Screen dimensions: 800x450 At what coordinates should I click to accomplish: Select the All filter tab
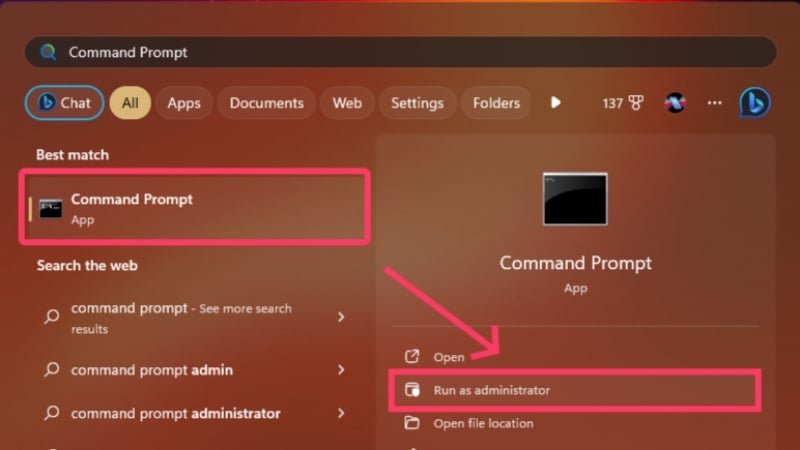(130, 103)
